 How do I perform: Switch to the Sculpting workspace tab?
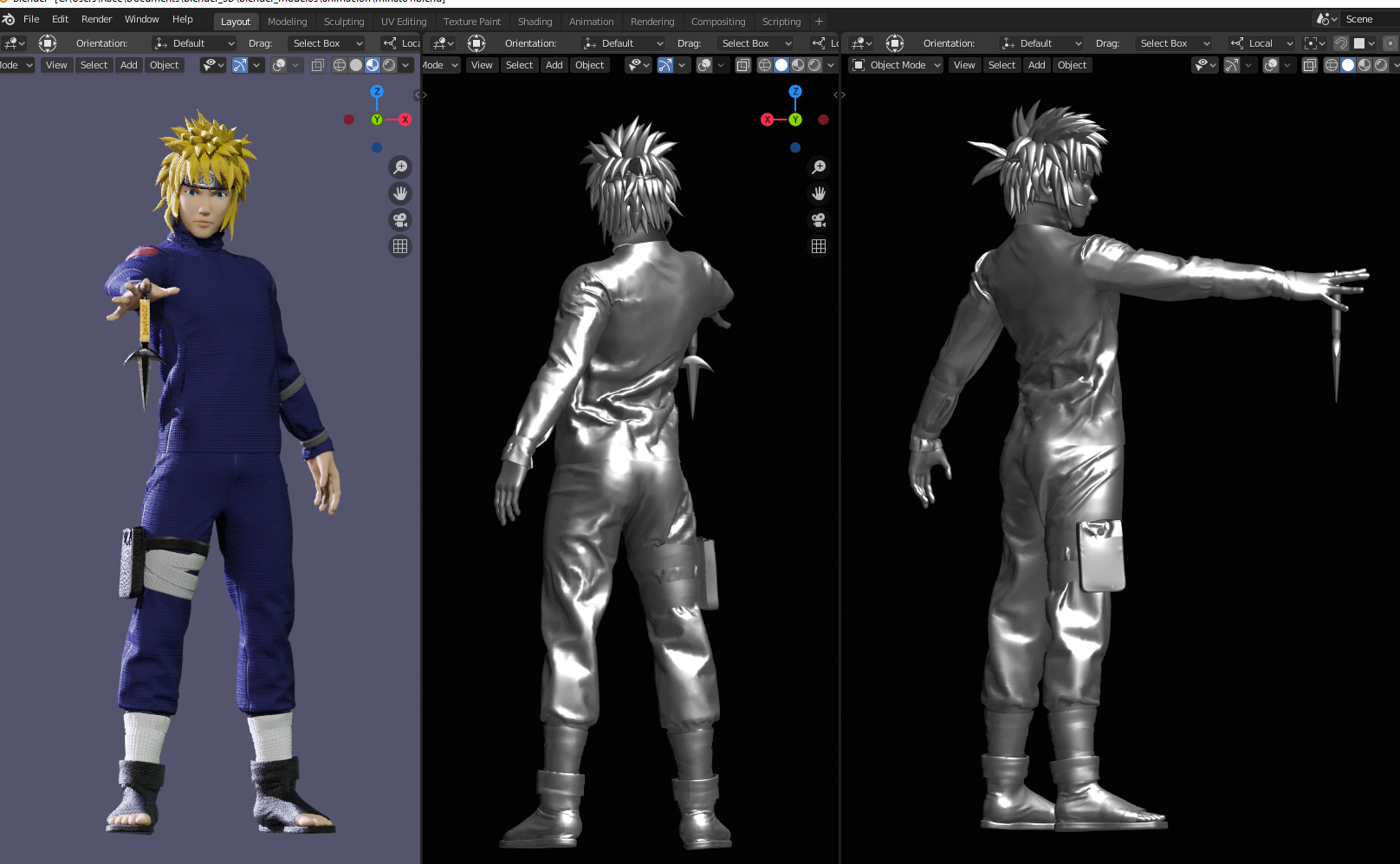pos(344,22)
